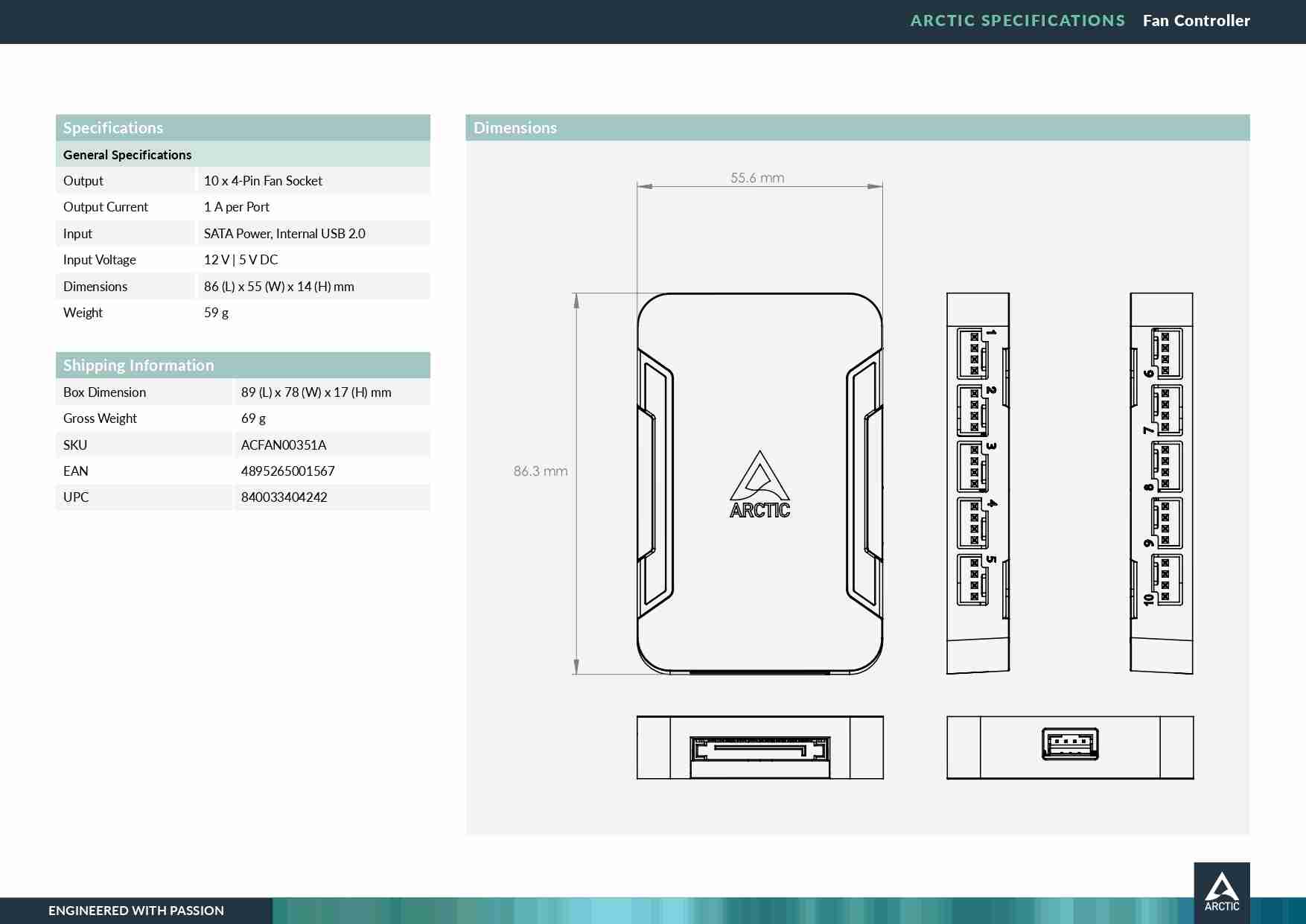Click fan socket number 7 in the side view
Screen dimensions: 1306x924
1167,410
